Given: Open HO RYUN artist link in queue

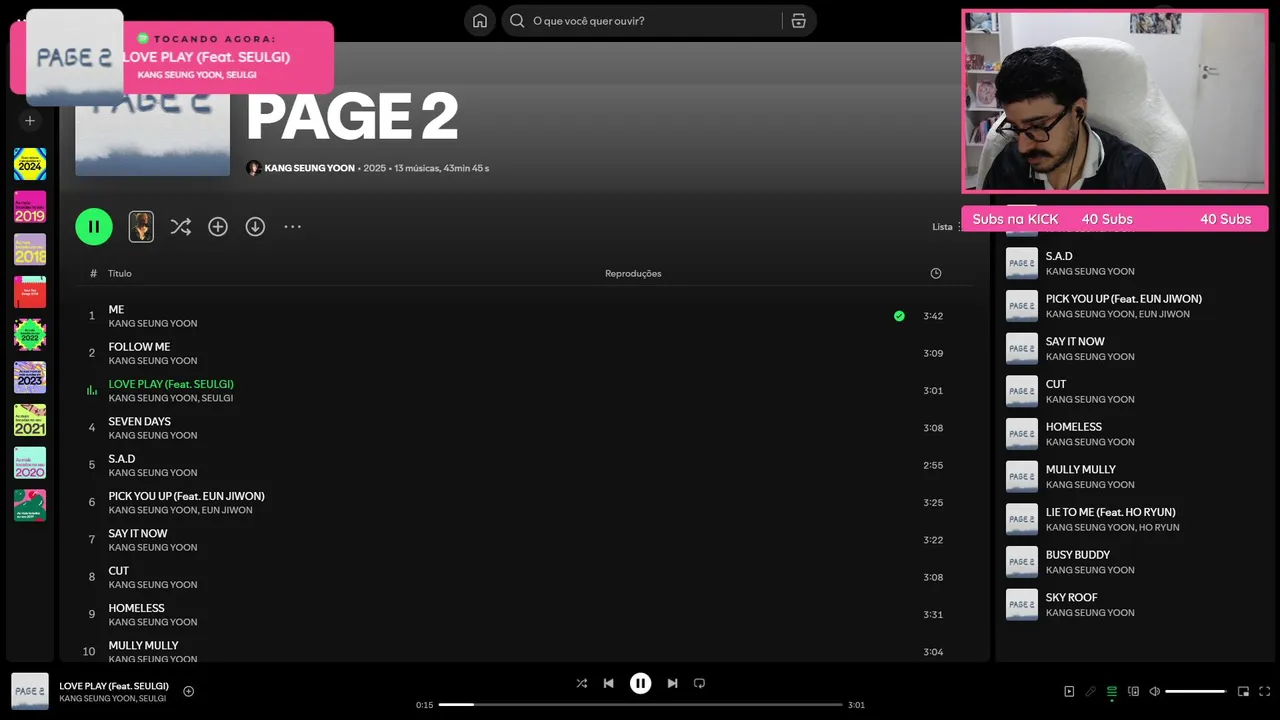Looking at the screenshot, I should [1159, 527].
